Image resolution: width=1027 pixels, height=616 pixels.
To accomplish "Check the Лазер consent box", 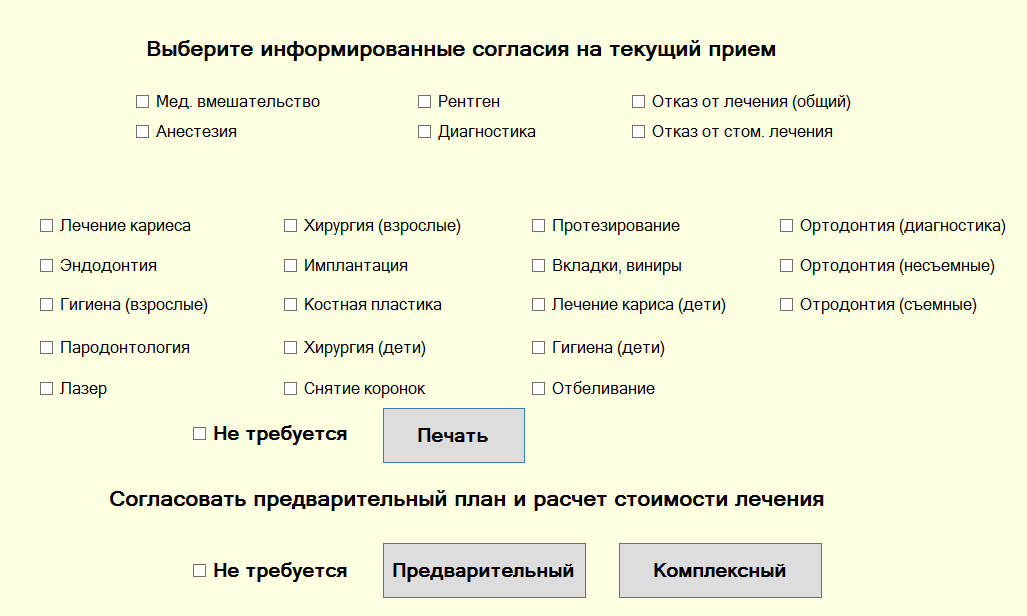I will click(x=46, y=389).
